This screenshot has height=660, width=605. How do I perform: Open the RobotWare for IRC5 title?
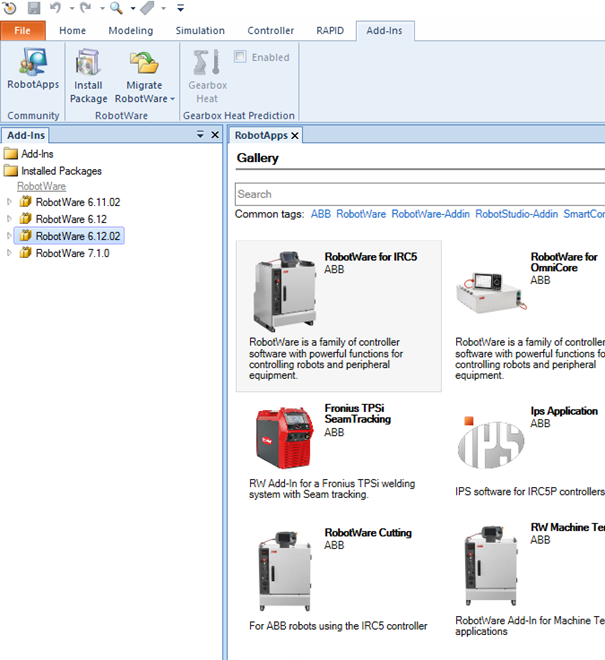point(370,257)
